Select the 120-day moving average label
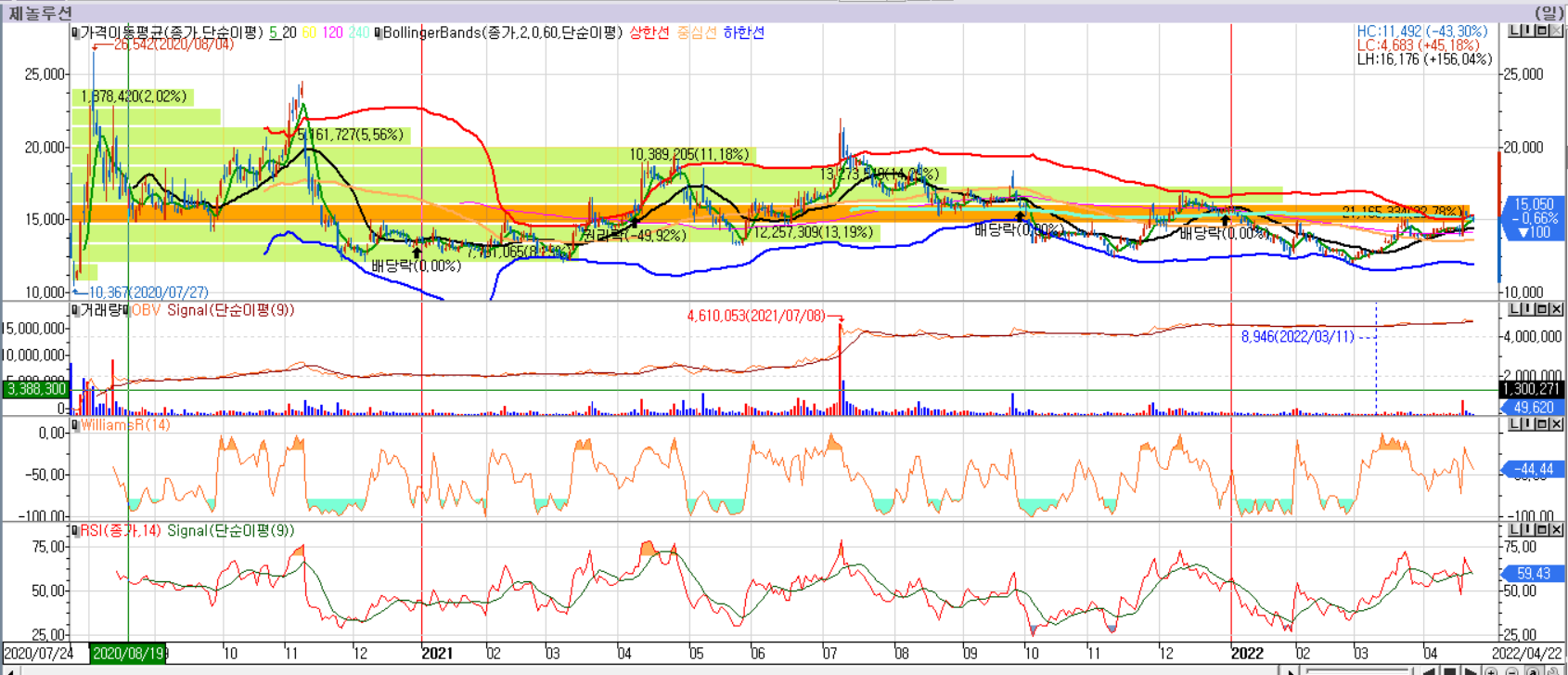The height and width of the screenshot is (675, 1568). (x=332, y=32)
